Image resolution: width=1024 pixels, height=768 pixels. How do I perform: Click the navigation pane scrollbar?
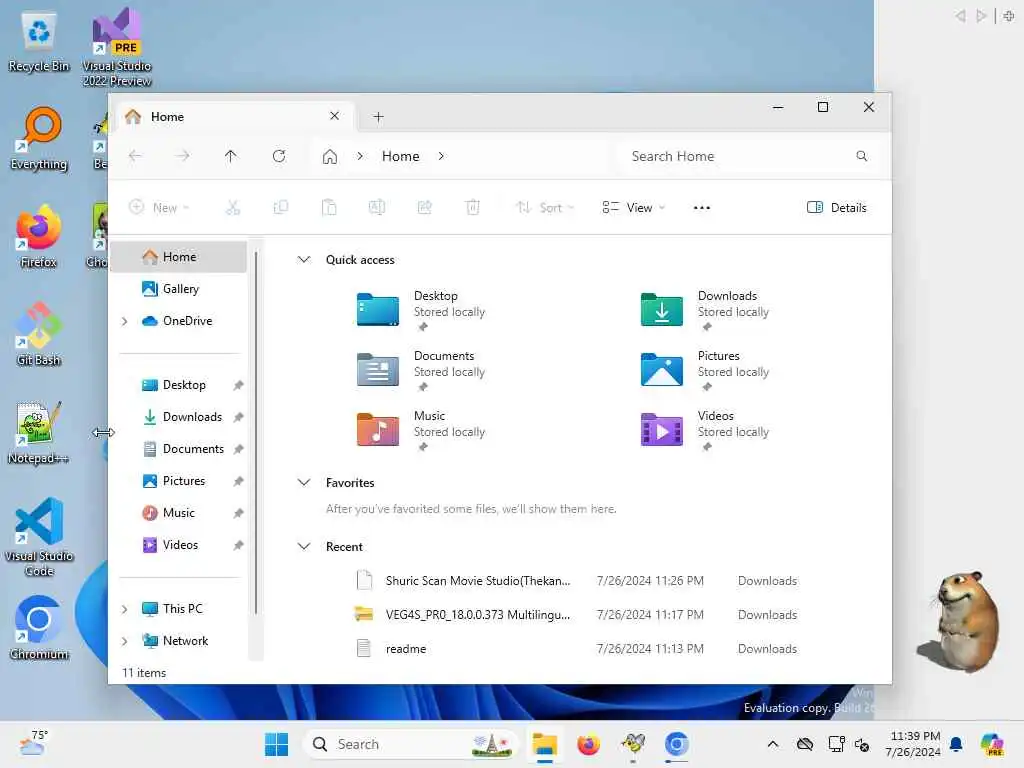256,431
